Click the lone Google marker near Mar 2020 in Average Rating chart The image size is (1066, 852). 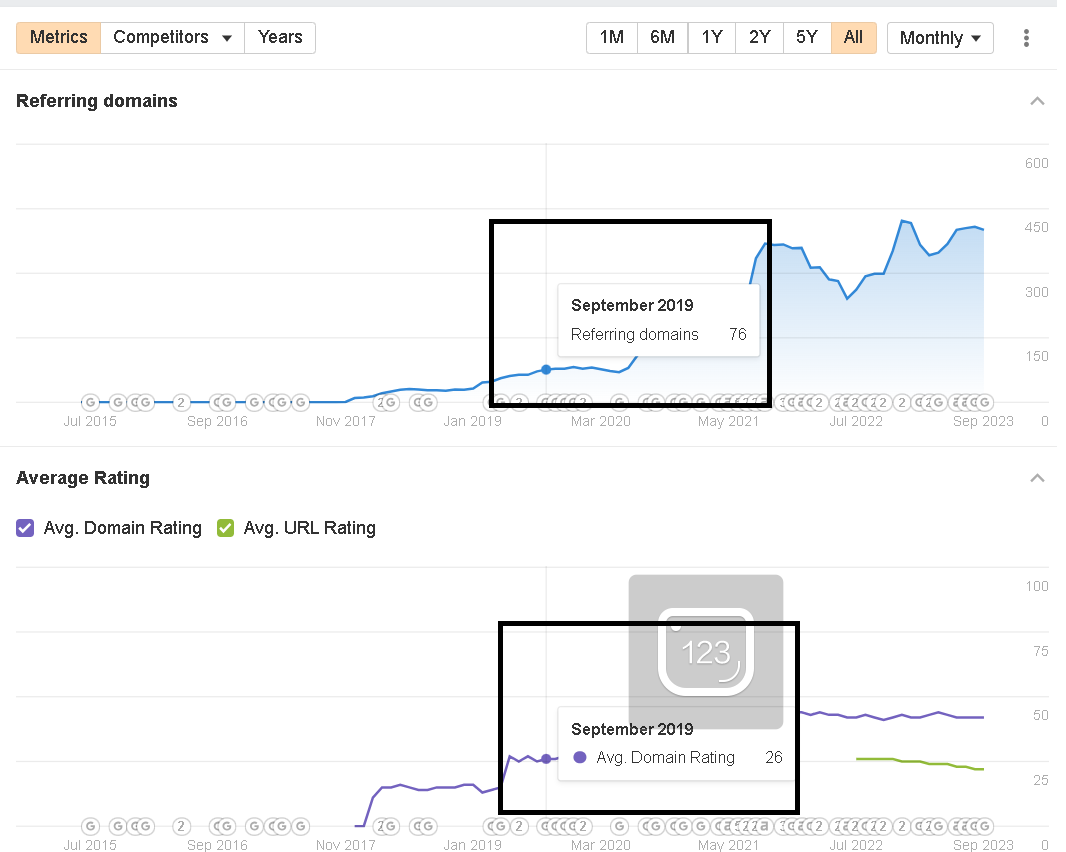(619, 826)
